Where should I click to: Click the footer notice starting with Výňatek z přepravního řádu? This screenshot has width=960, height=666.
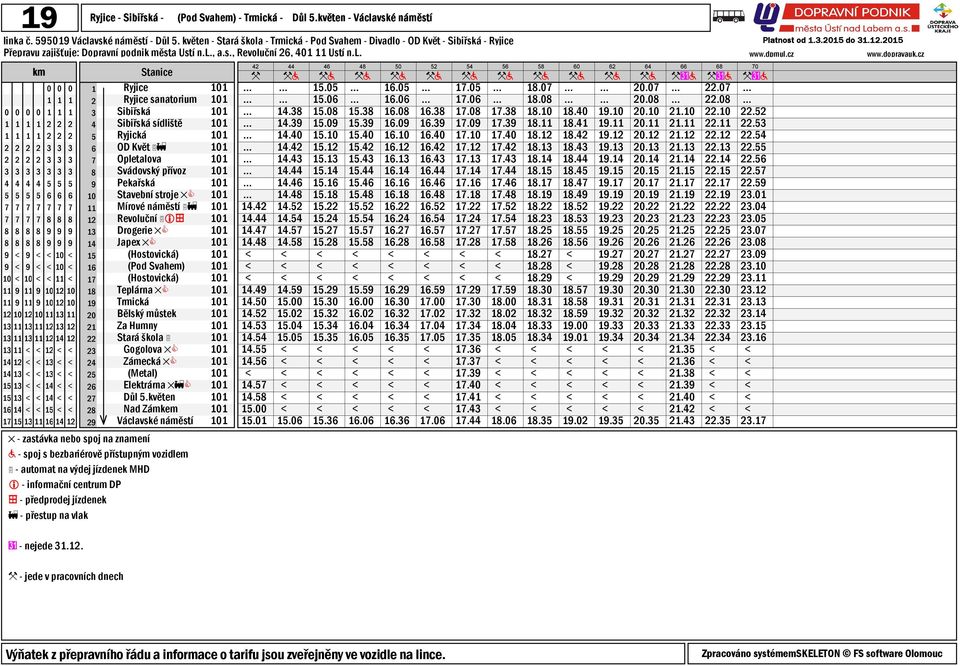tap(225, 654)
